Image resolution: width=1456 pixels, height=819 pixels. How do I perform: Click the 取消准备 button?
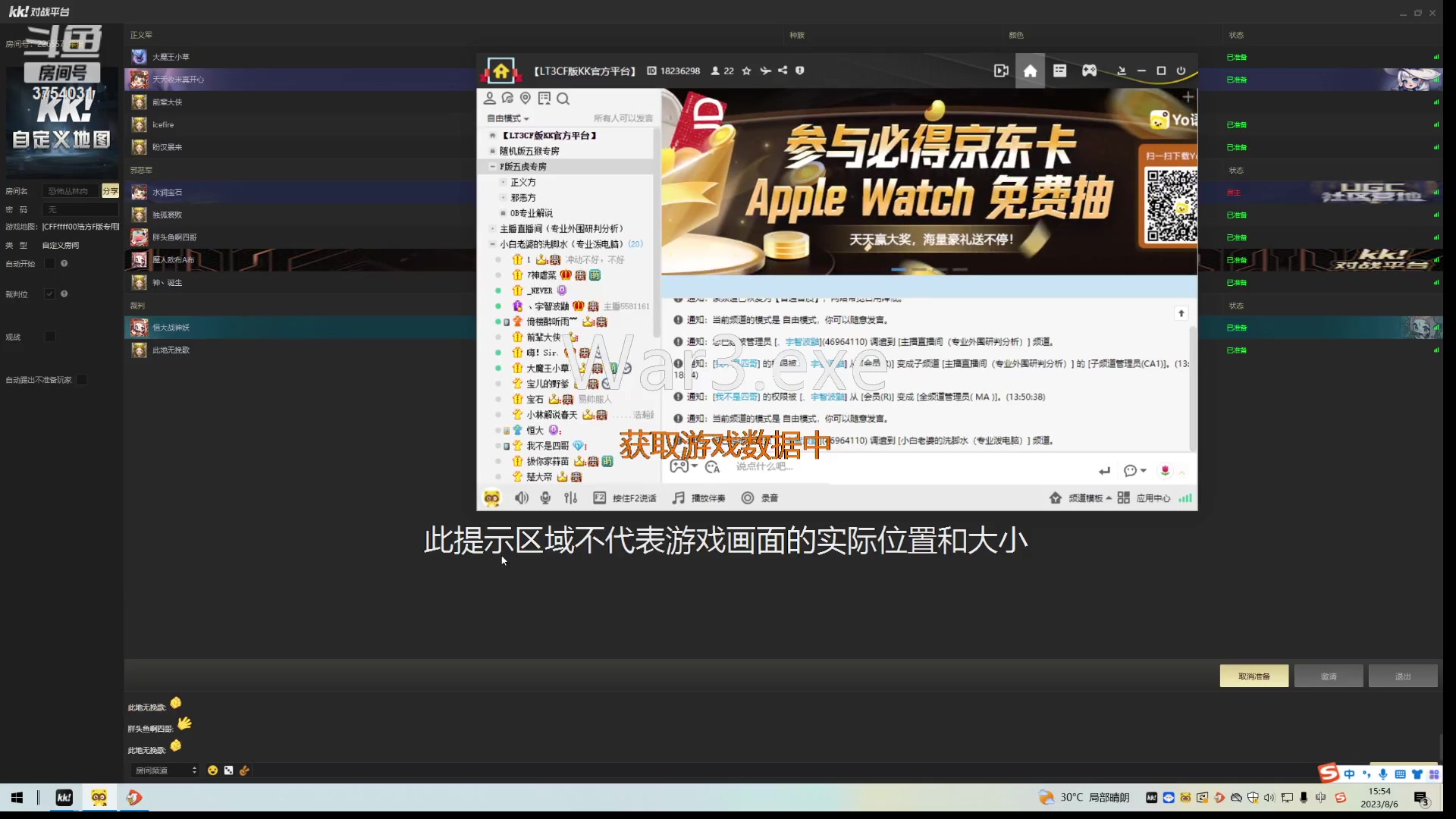tap(1254, 676)
